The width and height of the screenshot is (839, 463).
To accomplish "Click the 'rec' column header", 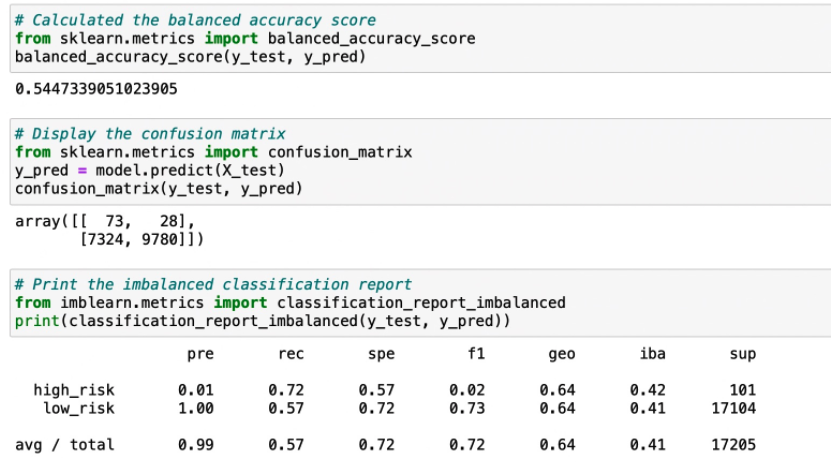I will tap(291, 354).
